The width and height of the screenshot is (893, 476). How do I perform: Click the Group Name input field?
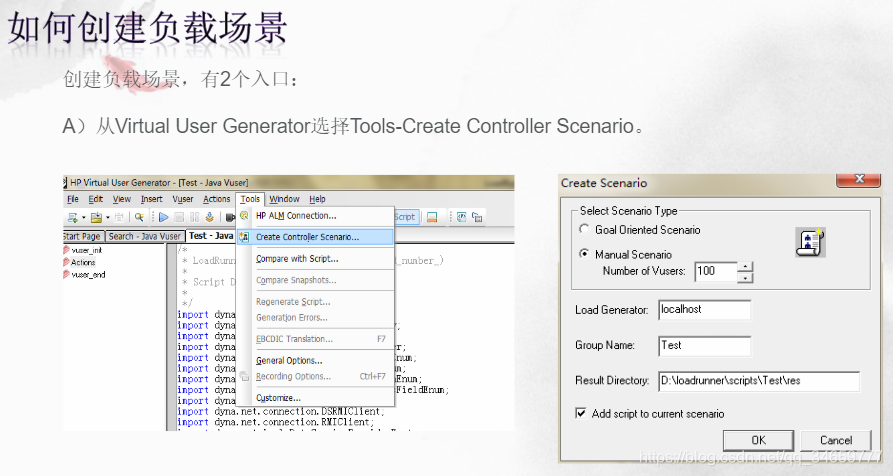click(704, 346)
